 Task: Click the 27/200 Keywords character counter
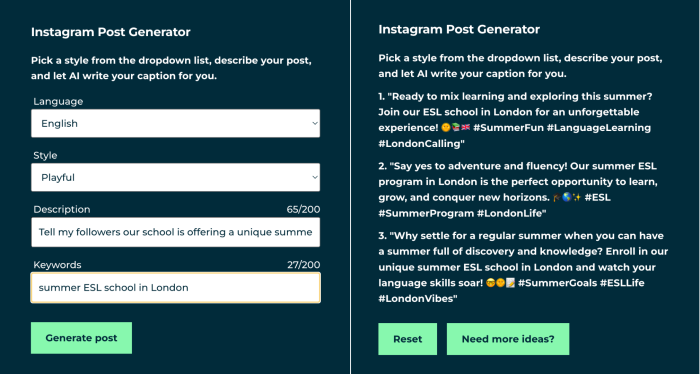tap(303, 265)
